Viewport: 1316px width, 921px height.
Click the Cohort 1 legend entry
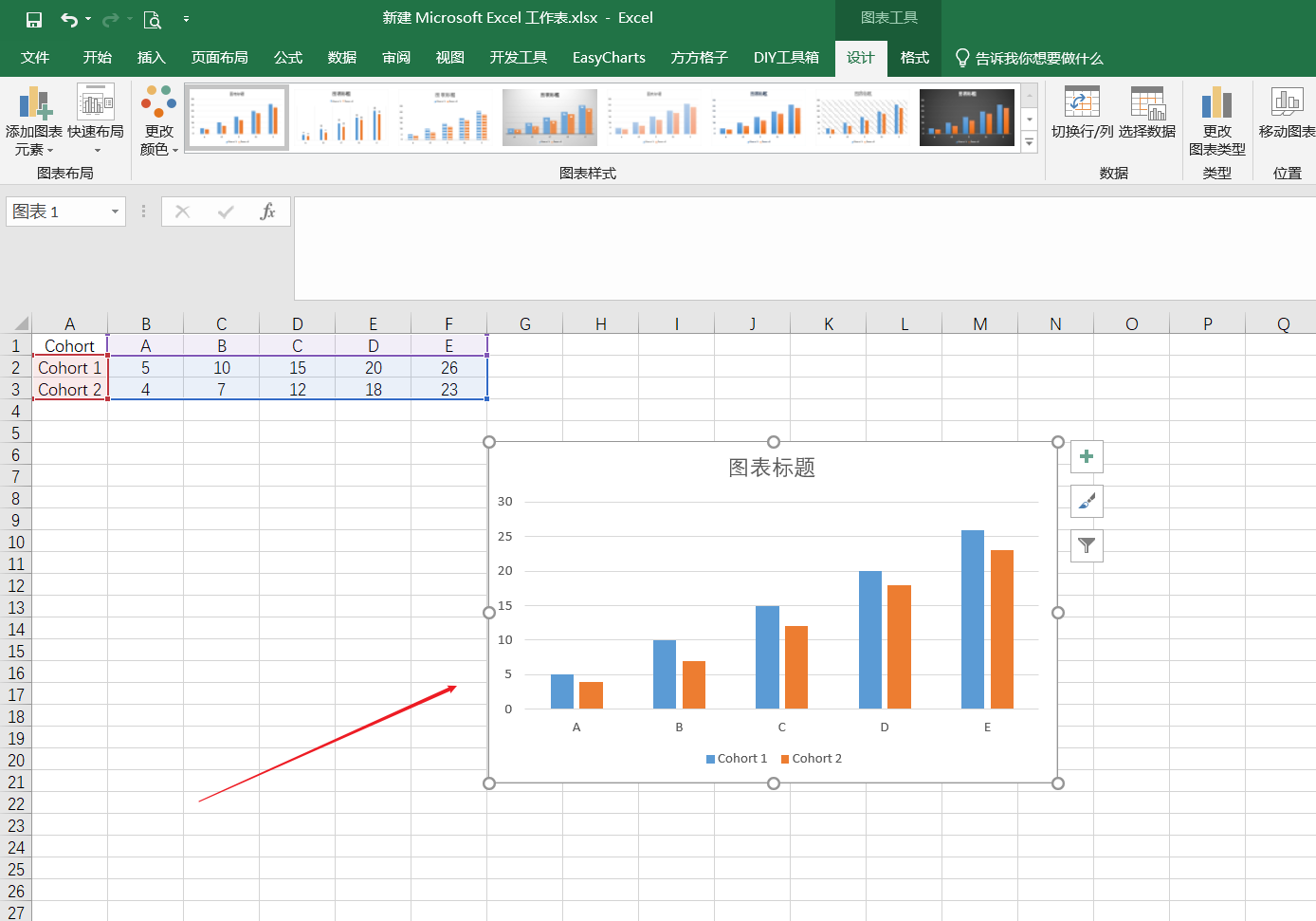coord(737,758)
